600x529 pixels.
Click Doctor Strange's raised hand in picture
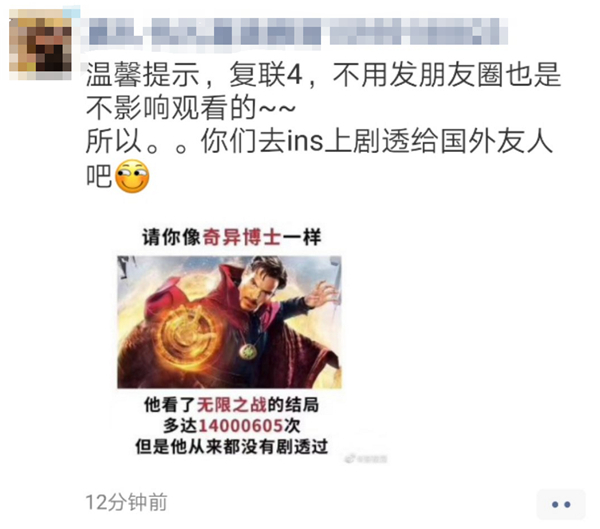coord(322,294)
